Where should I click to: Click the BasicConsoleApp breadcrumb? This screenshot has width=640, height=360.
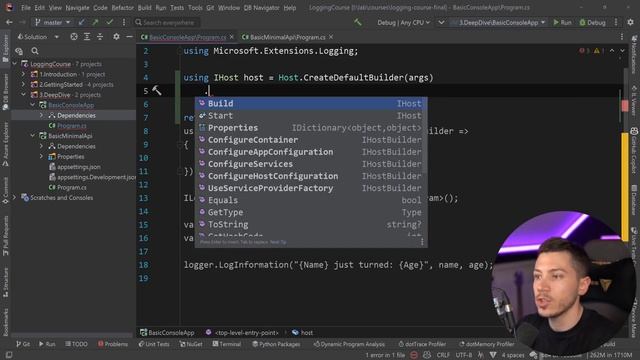[x=167, y=333]
